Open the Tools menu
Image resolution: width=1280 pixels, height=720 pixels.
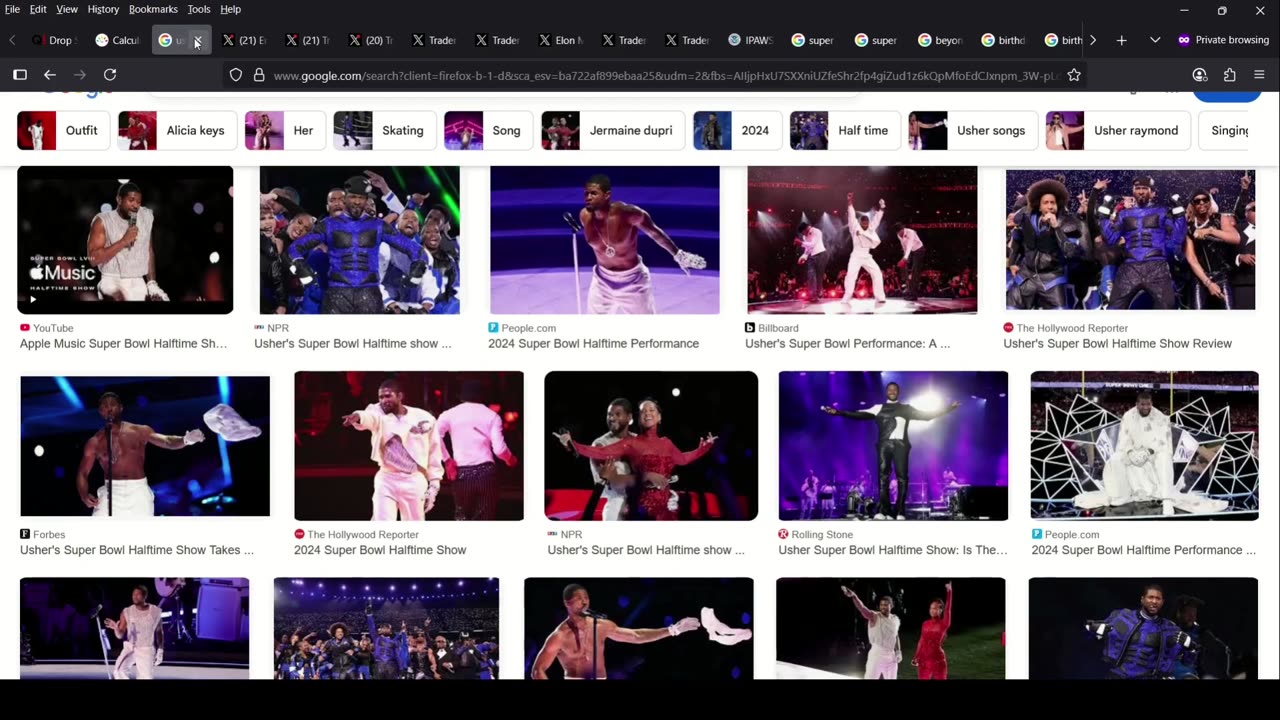[199, 9]
